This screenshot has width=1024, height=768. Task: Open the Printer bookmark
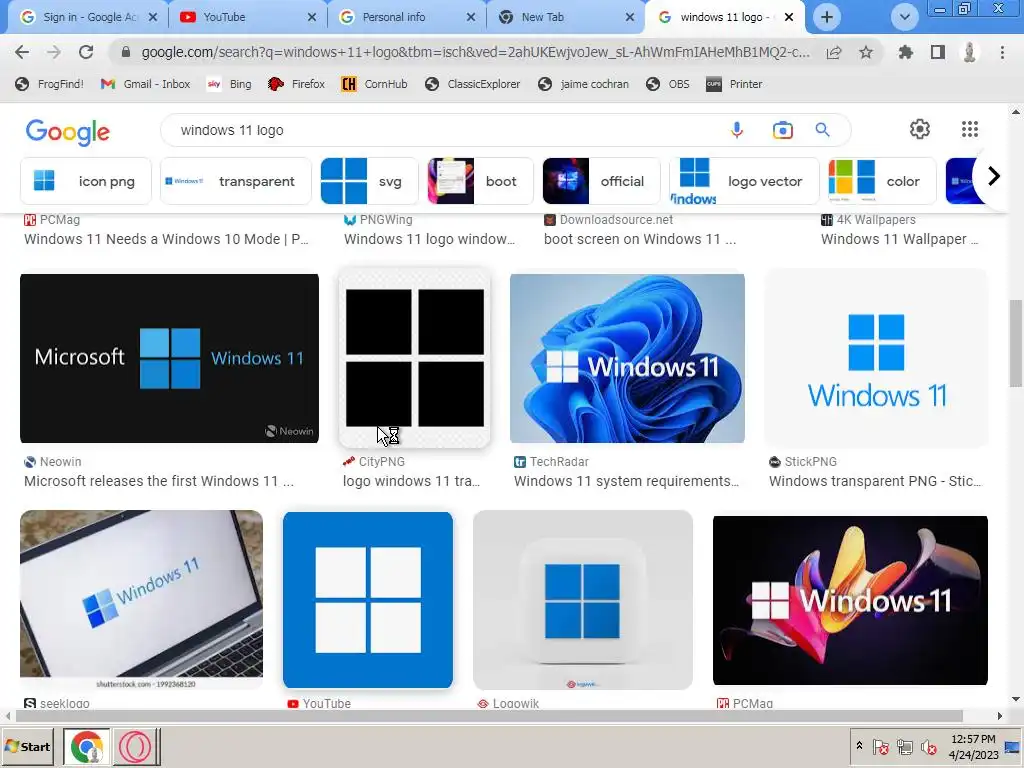[734, 84]
